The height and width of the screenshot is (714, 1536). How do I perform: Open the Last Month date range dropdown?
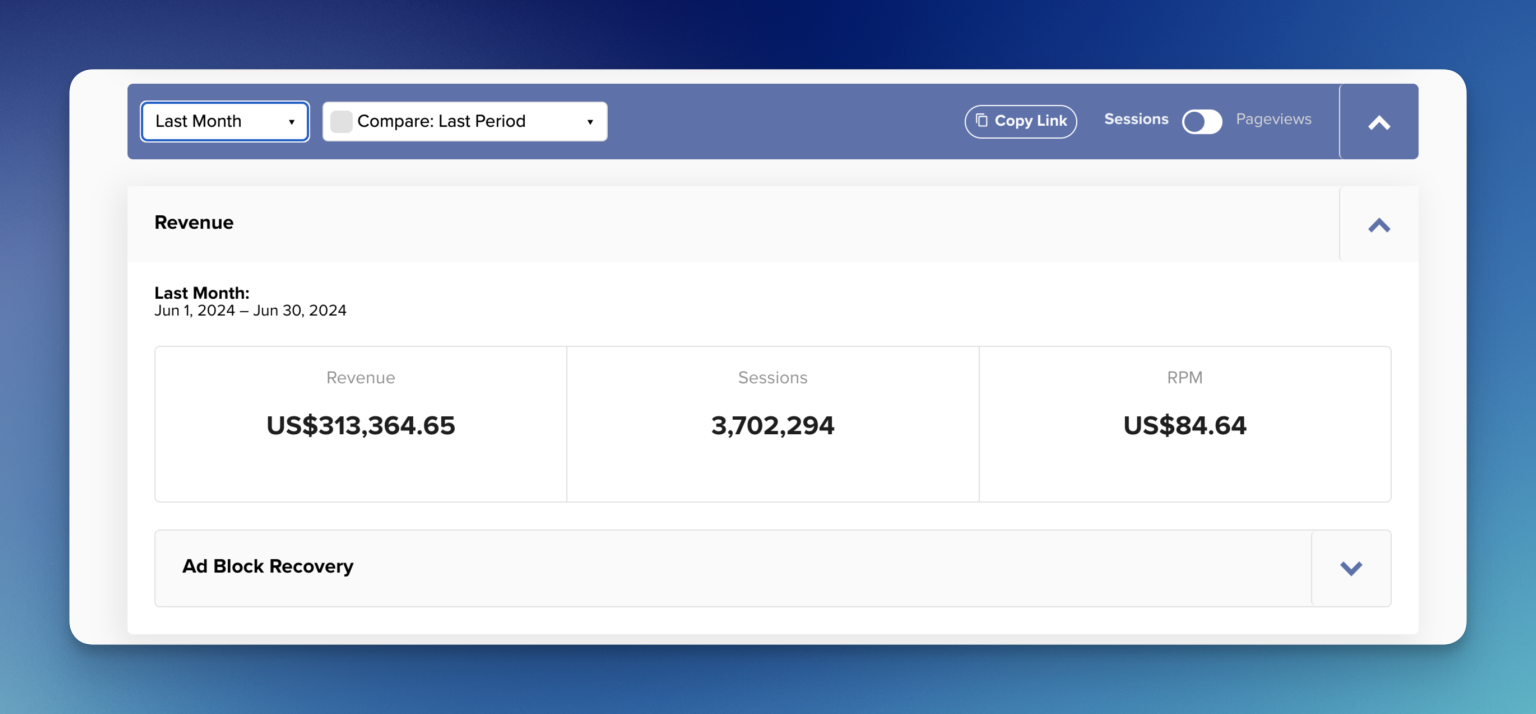[x=225, y=121]
